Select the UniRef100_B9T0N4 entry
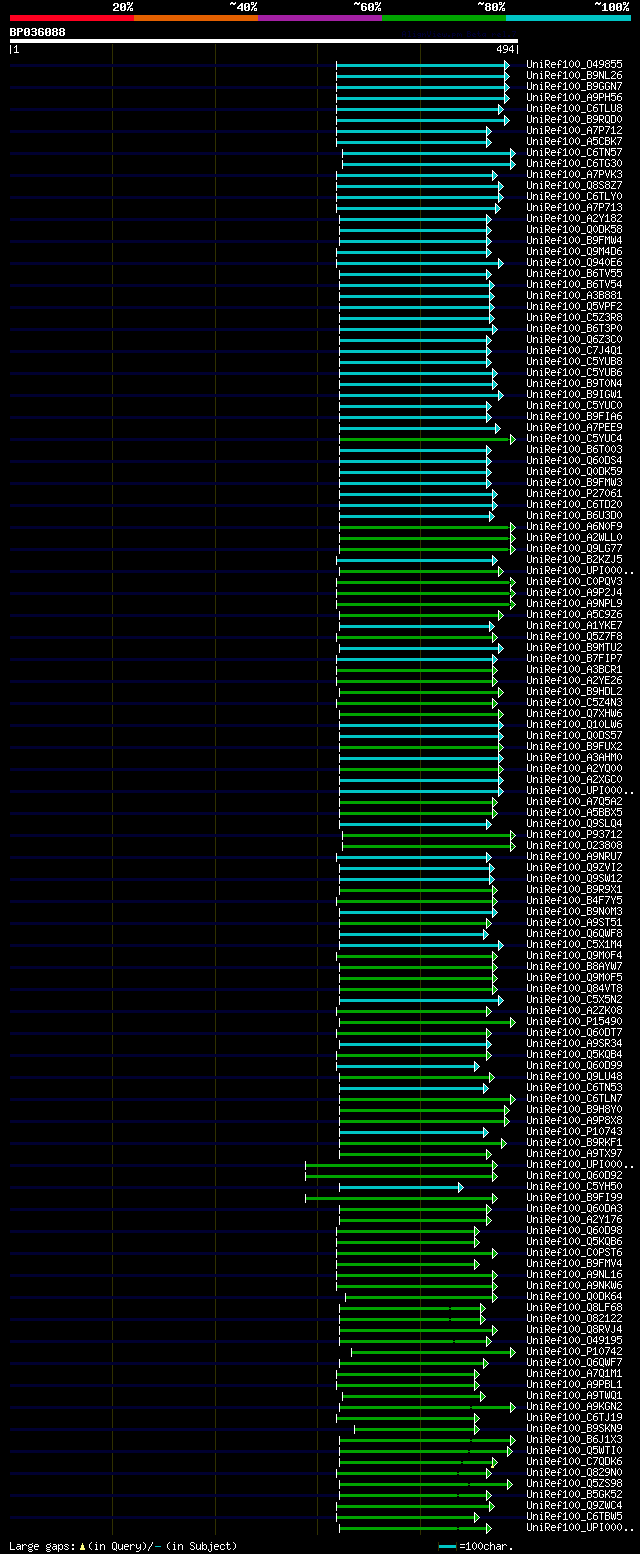Screen dimensions: 640x1554 pyautogui.click(x=575, y=383)
